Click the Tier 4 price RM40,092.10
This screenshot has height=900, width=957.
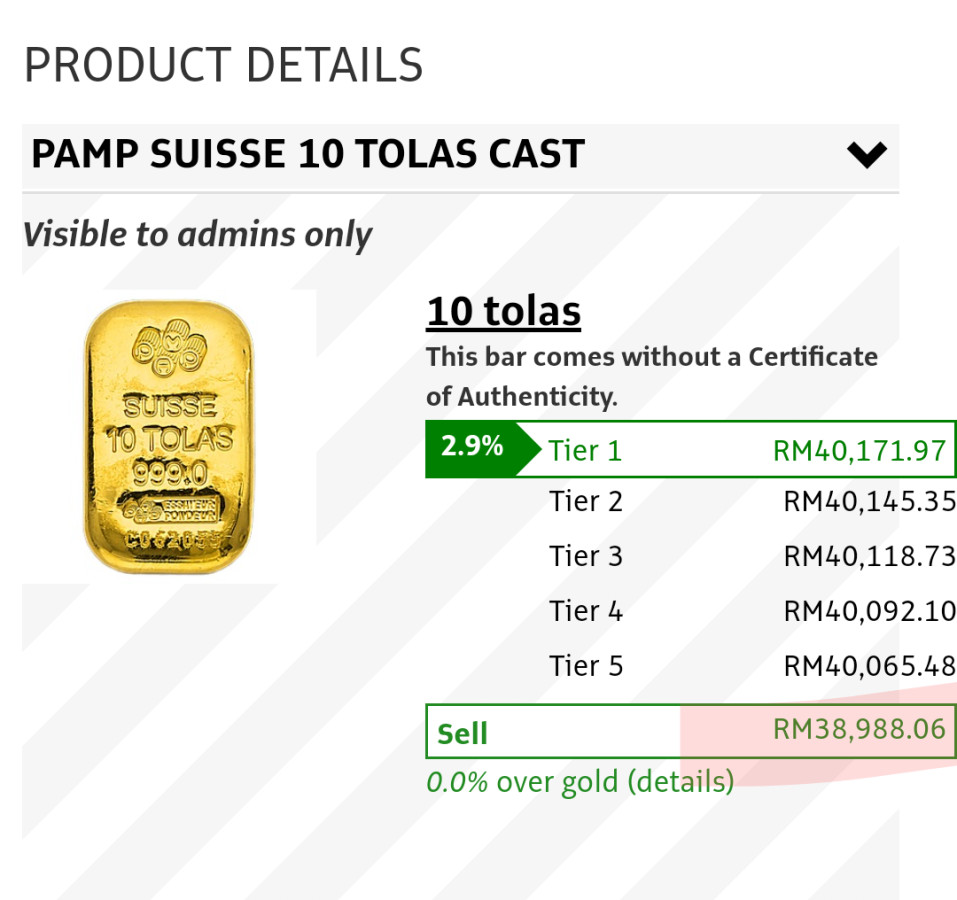pyautogui.click(x=869, y=610)
